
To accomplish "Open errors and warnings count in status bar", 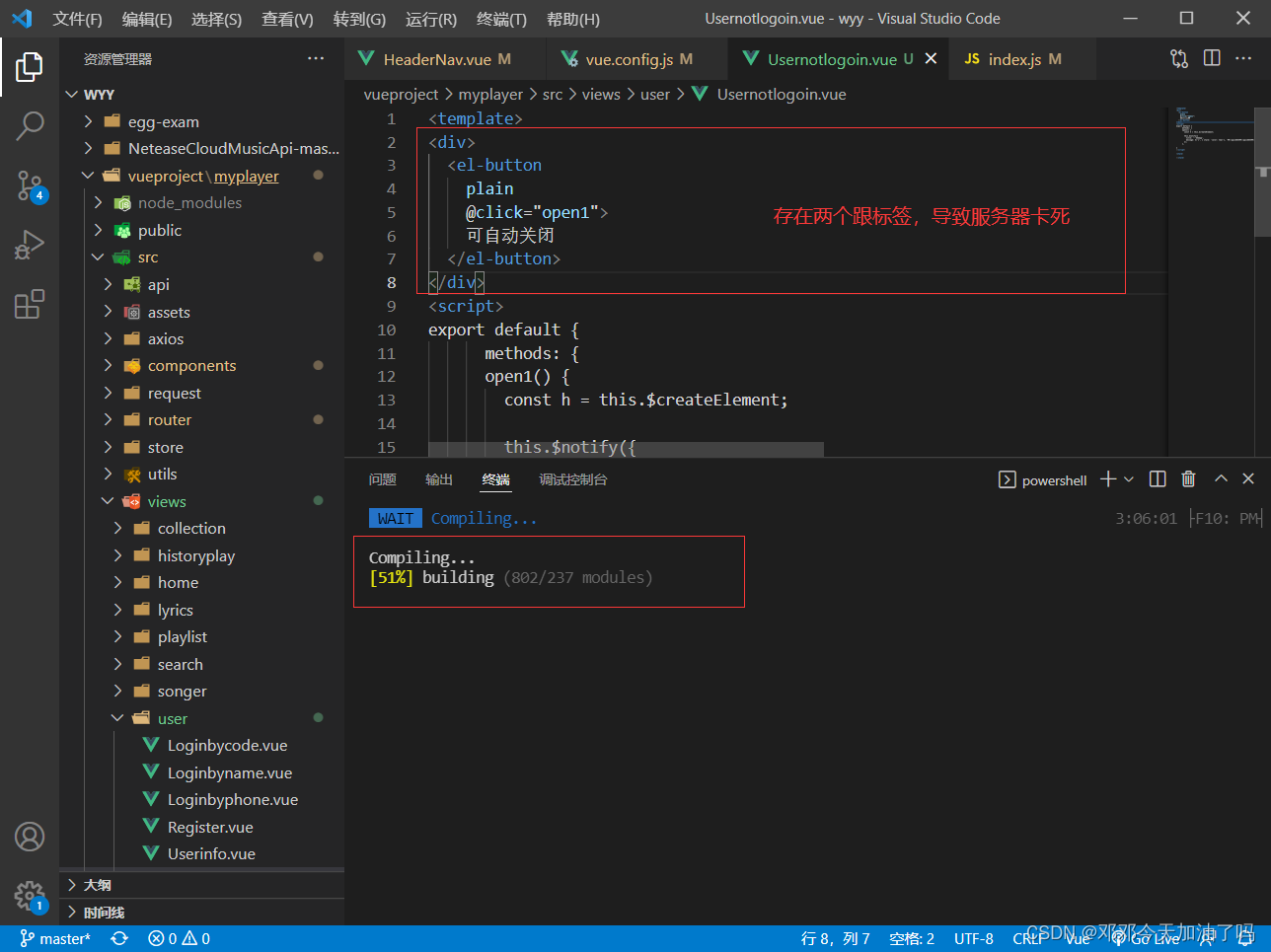I will point(179,939).
